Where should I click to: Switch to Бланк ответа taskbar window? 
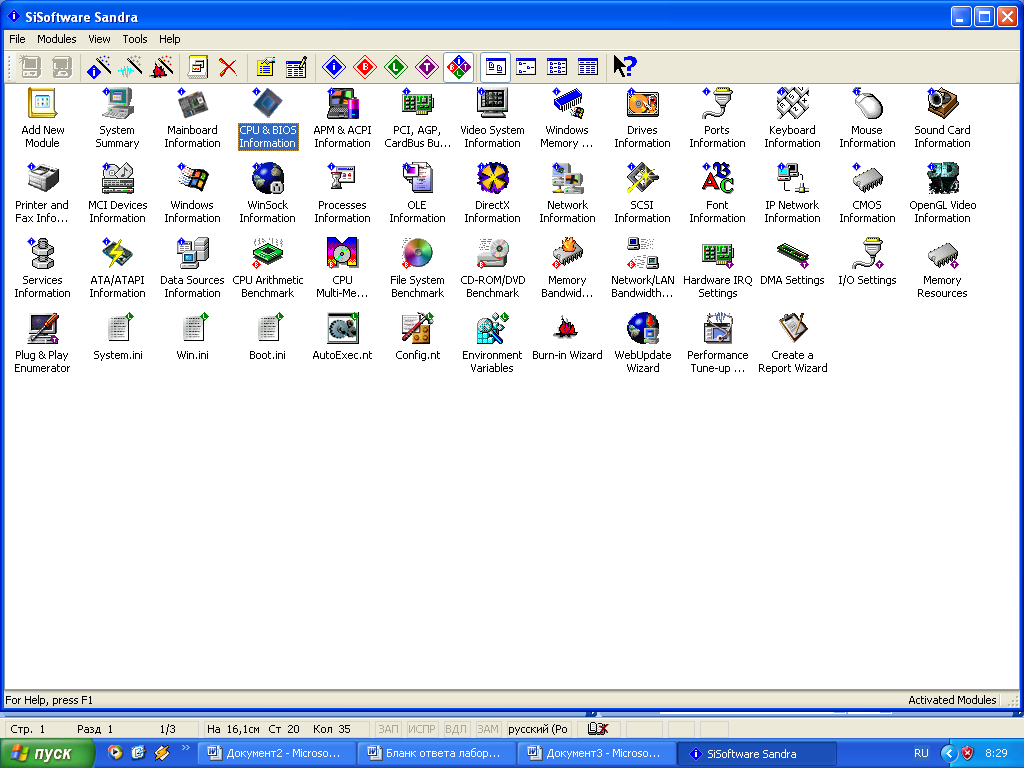click(437, 754)
